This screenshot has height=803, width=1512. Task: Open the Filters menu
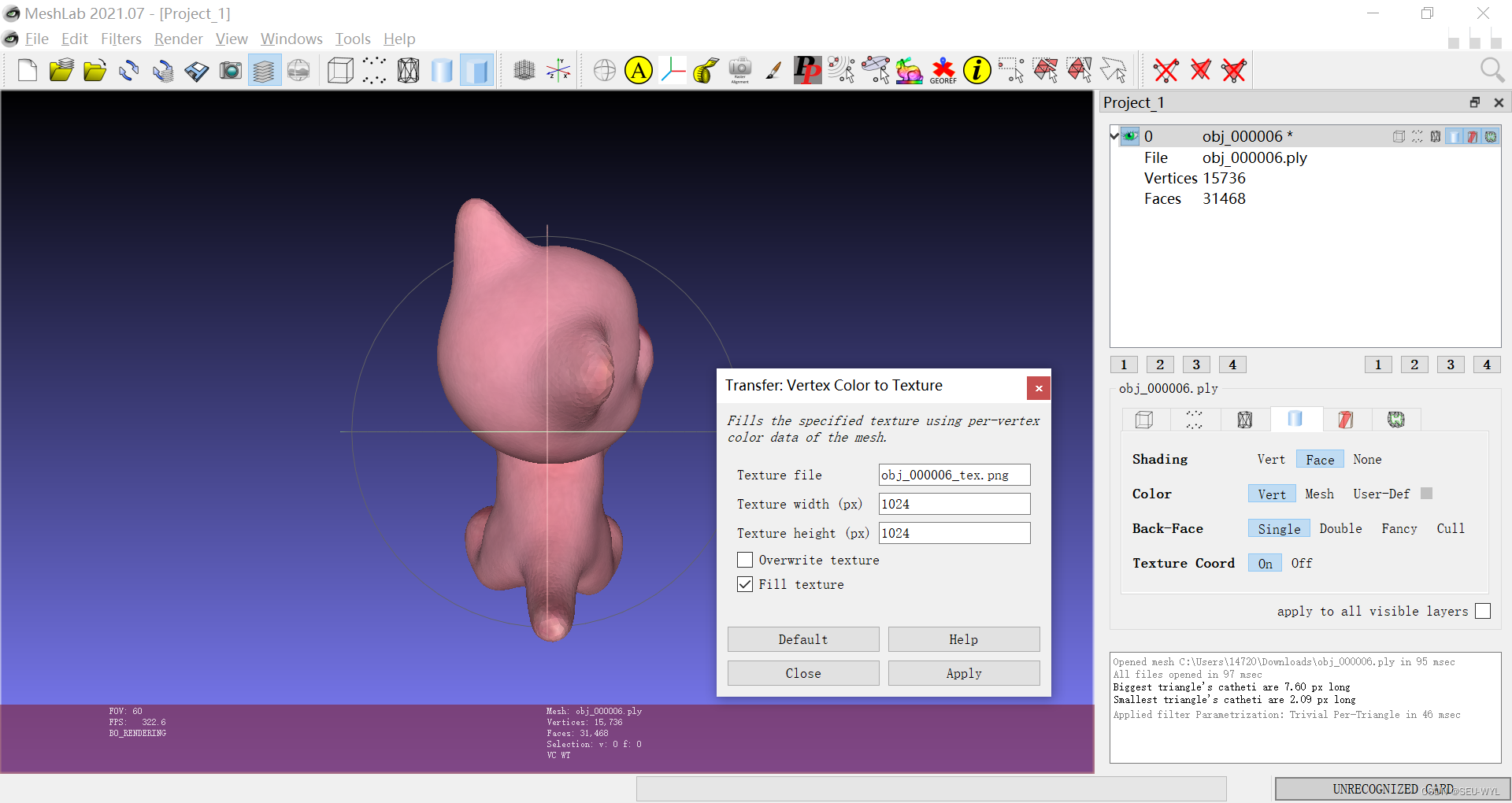[121, 39]
